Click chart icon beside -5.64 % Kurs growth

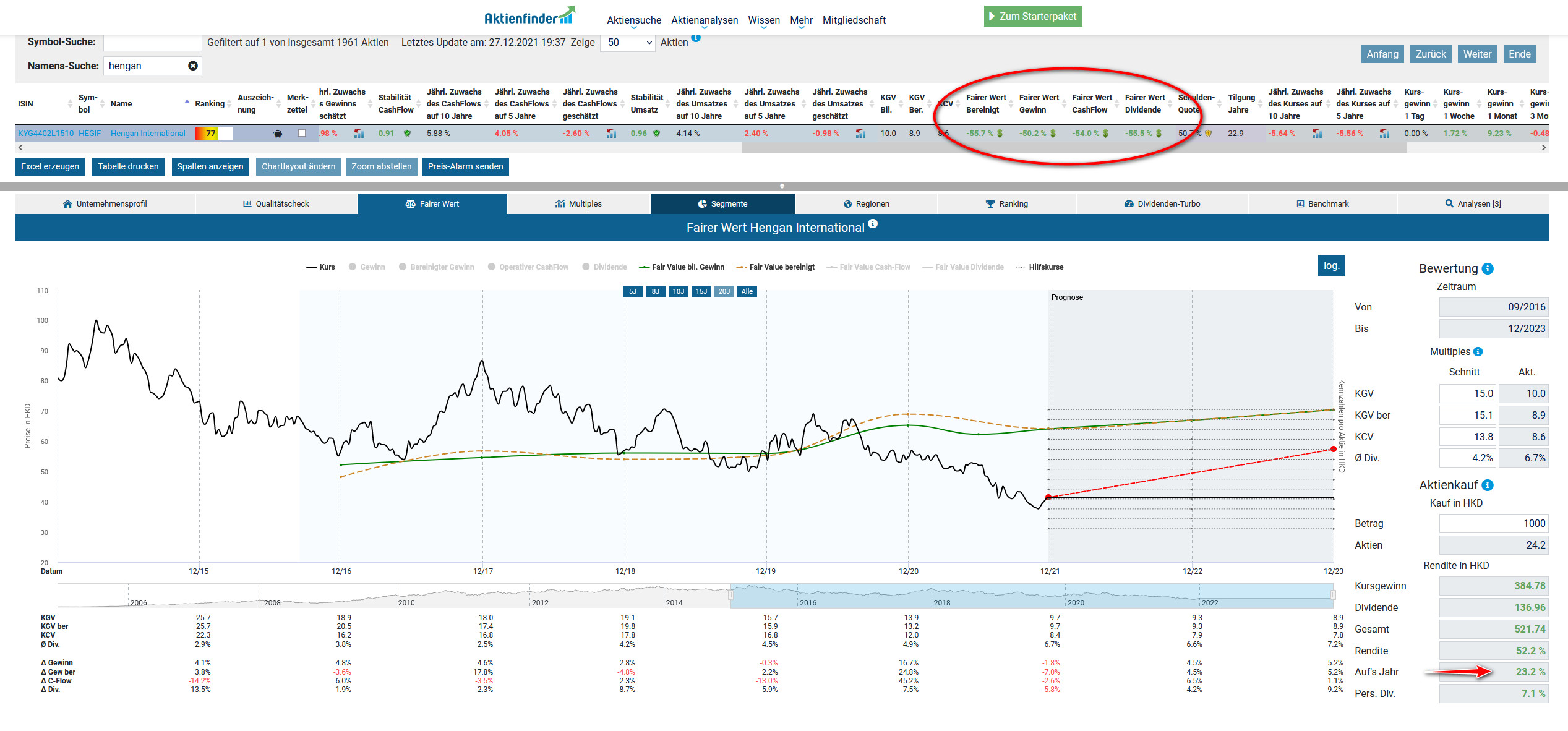point(1317,134)
